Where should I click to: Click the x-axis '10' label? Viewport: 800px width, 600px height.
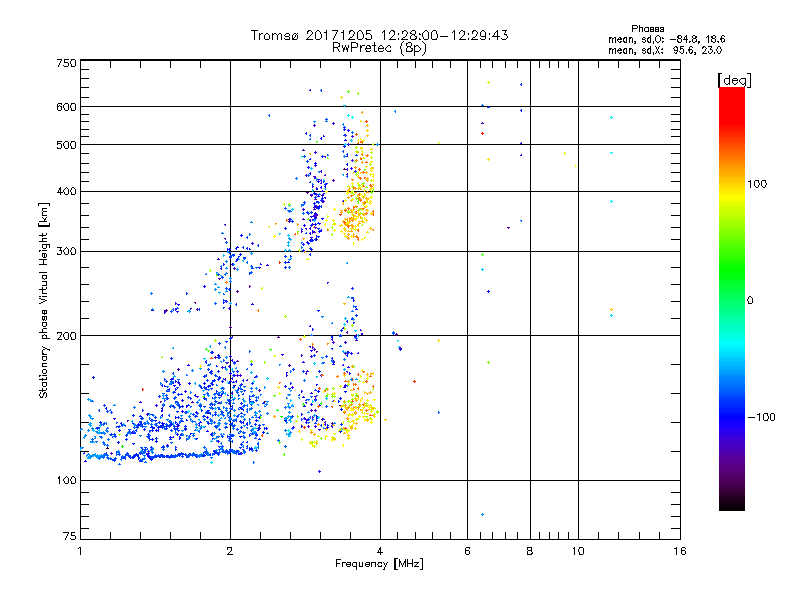[578, 551]
